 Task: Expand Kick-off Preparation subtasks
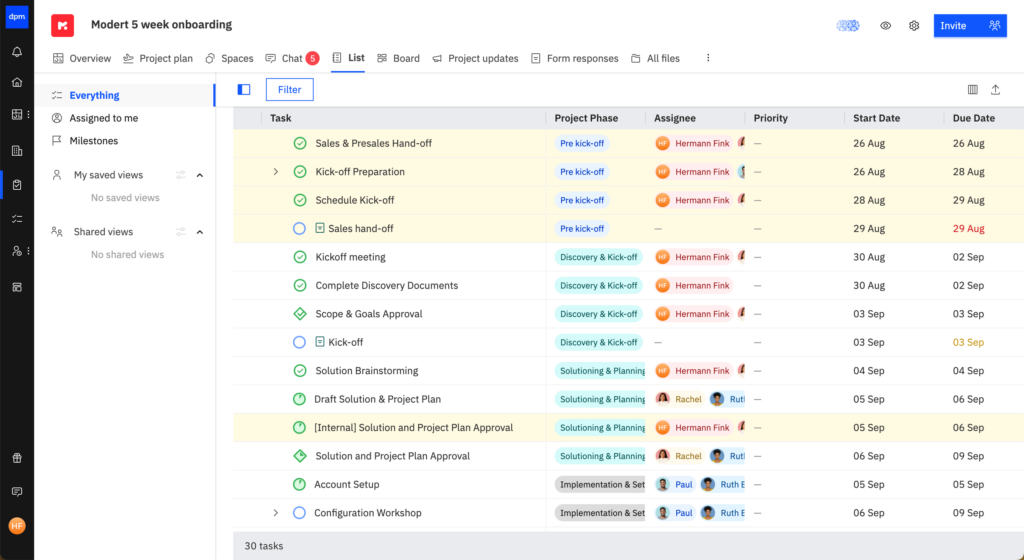tap(276, 172)
